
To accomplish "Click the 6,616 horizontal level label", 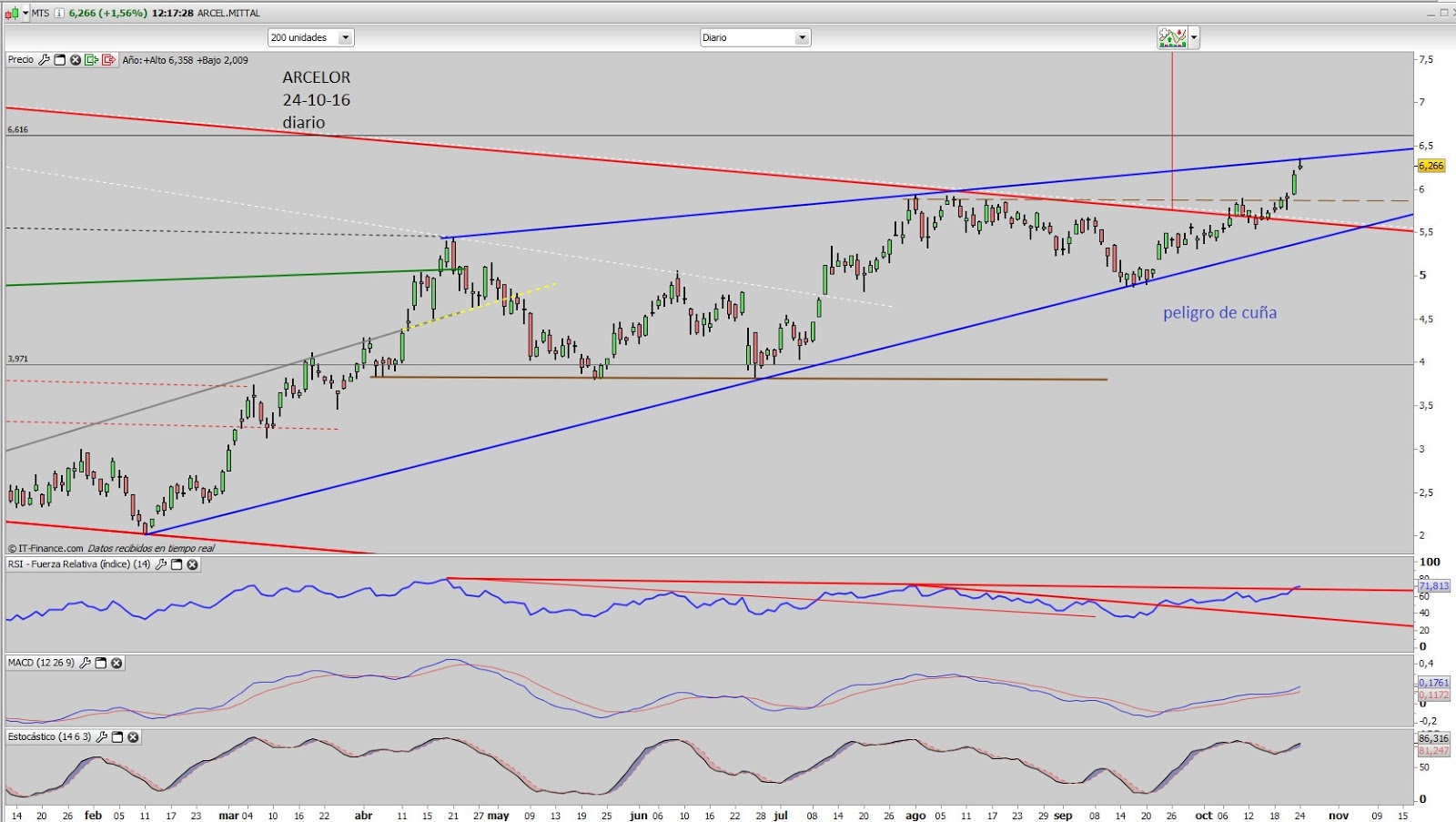I will click(x=17, y=129).
